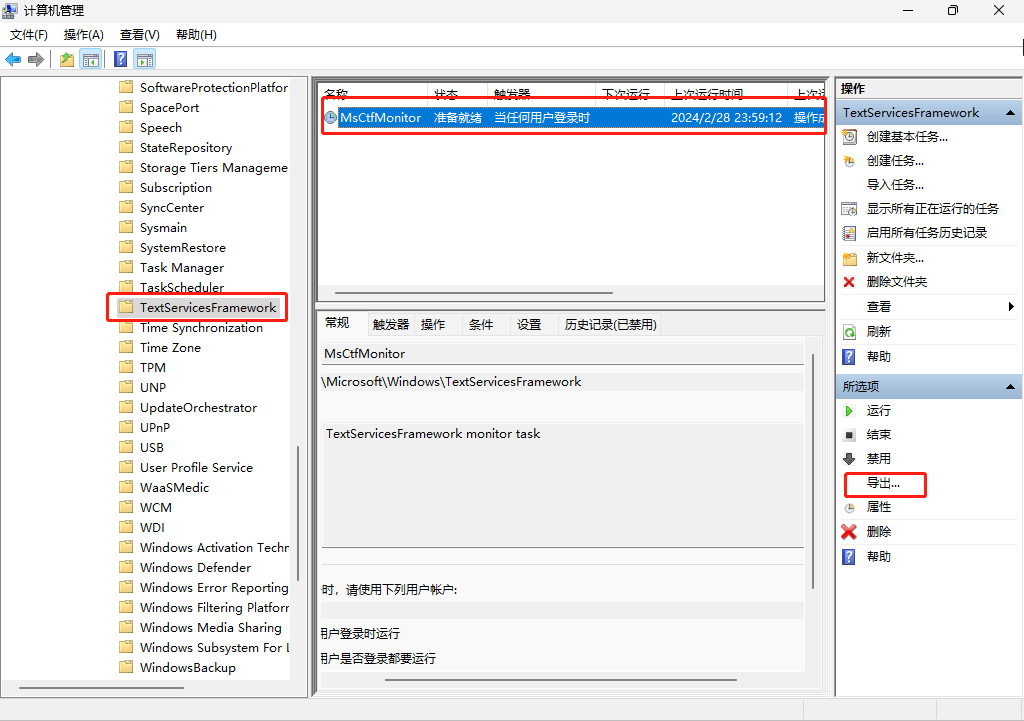
Task: Open the 操作(A) menu
Action: click(83, 34)
